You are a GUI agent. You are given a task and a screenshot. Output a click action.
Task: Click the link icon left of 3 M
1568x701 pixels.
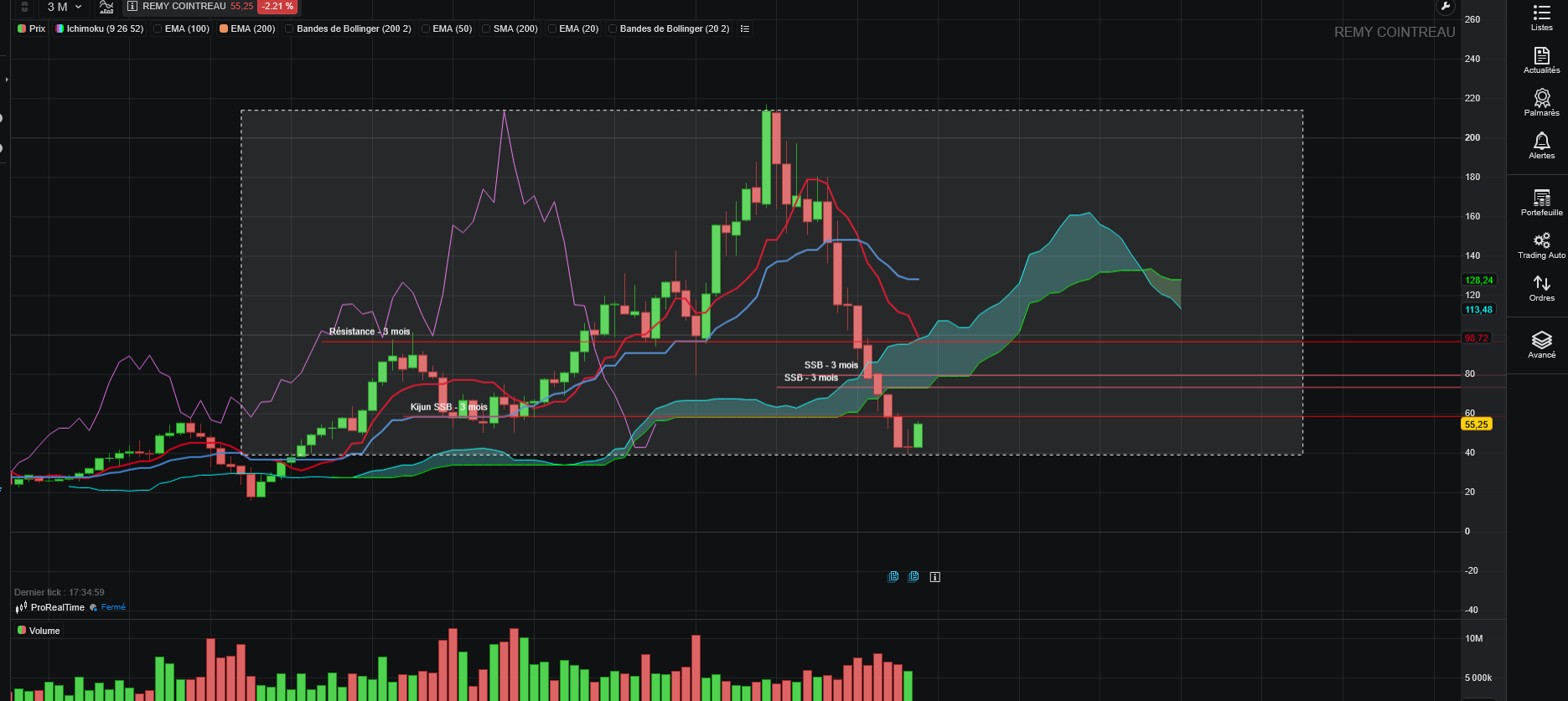coord(25,7)
